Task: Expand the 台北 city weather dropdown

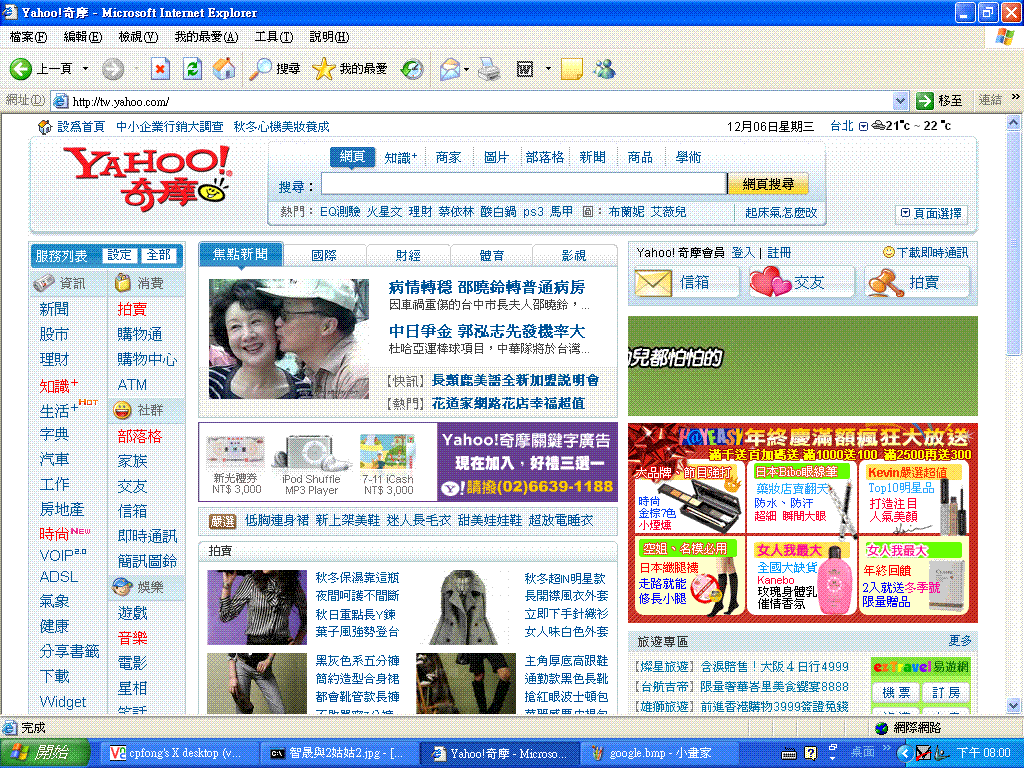Action: (x=863, y=127)
